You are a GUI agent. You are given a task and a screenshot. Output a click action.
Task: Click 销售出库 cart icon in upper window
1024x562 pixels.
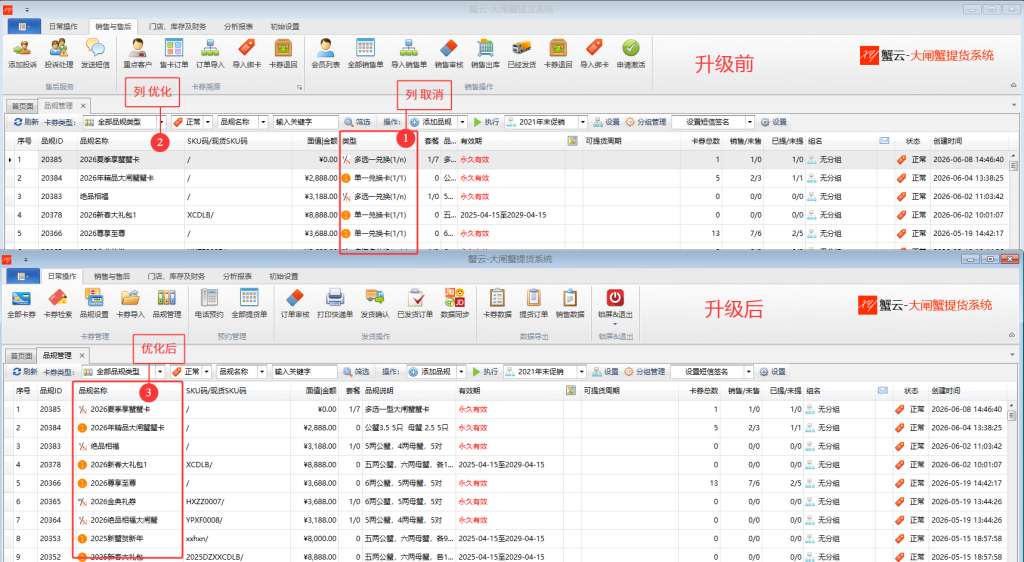click(x=485, y=48)
